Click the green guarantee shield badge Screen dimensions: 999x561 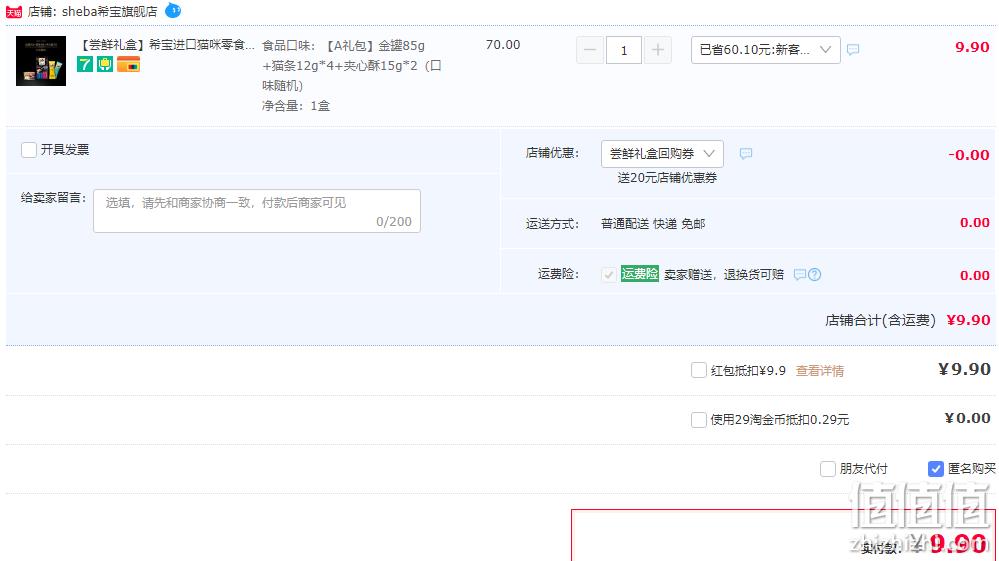click(x=105, y=64)
